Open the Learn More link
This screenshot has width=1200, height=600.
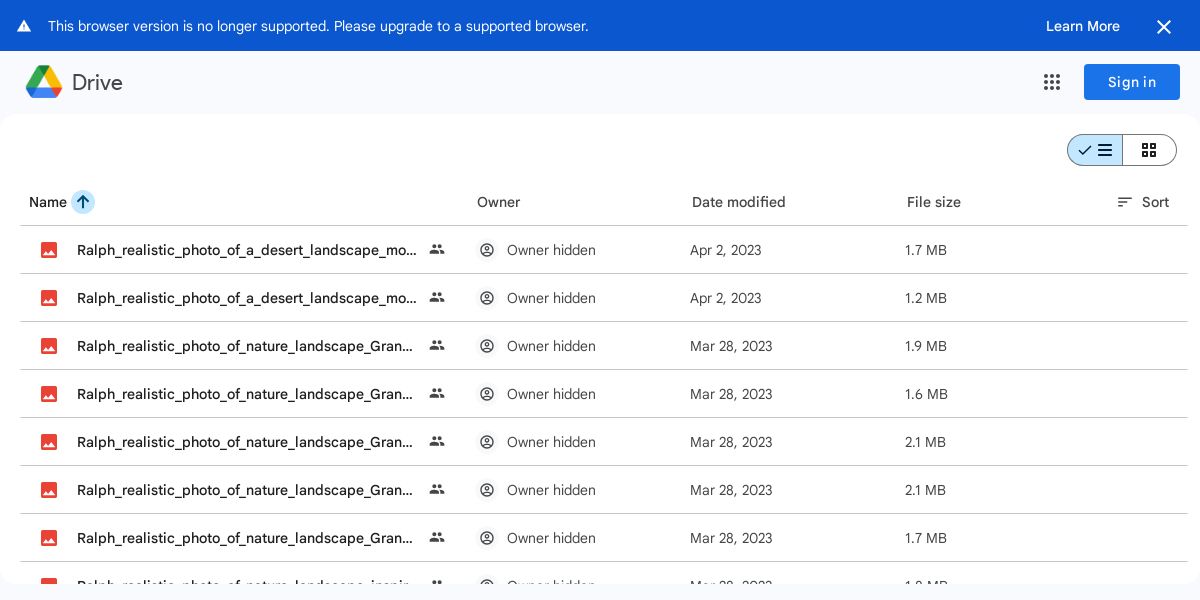pos(1083,26)
